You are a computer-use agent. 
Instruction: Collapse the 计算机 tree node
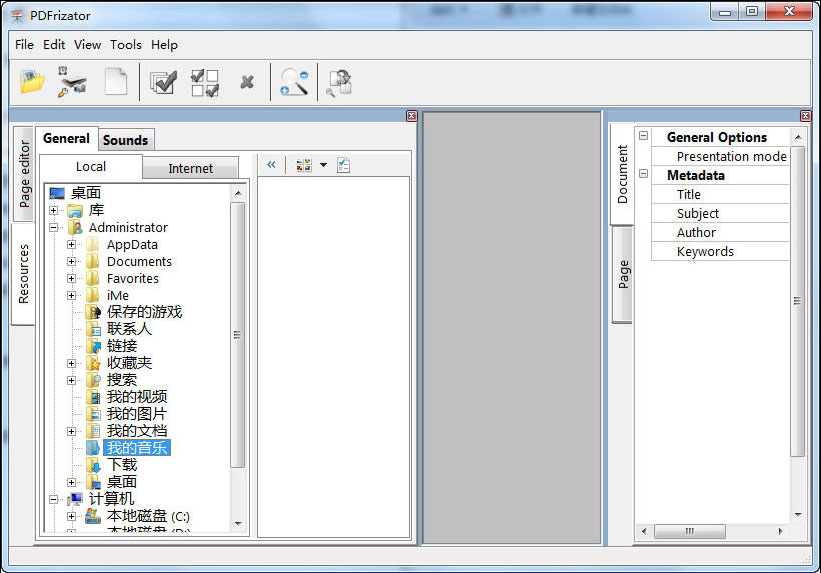53,499
